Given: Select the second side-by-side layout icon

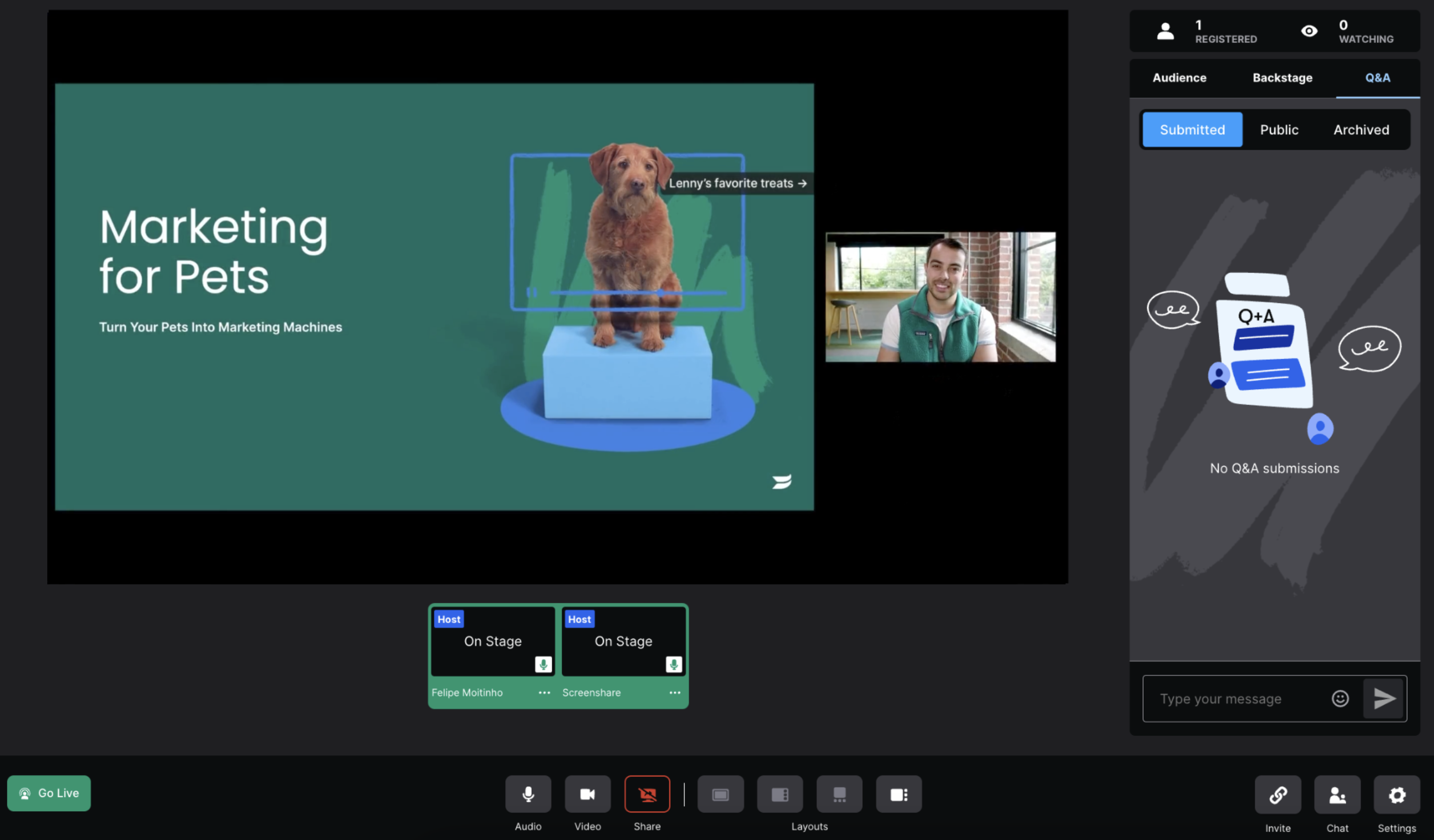Looking at the screenshot, I should coord(780,794).
